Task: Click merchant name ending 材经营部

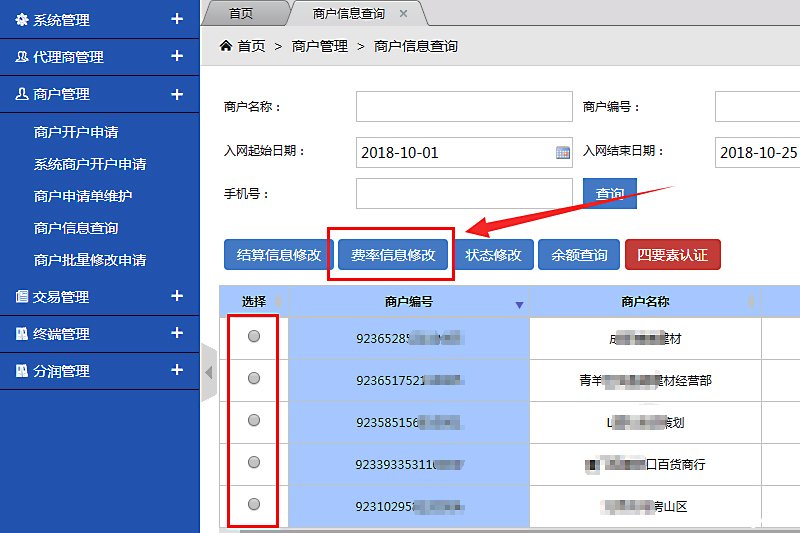Action: [x=645, y=380]
